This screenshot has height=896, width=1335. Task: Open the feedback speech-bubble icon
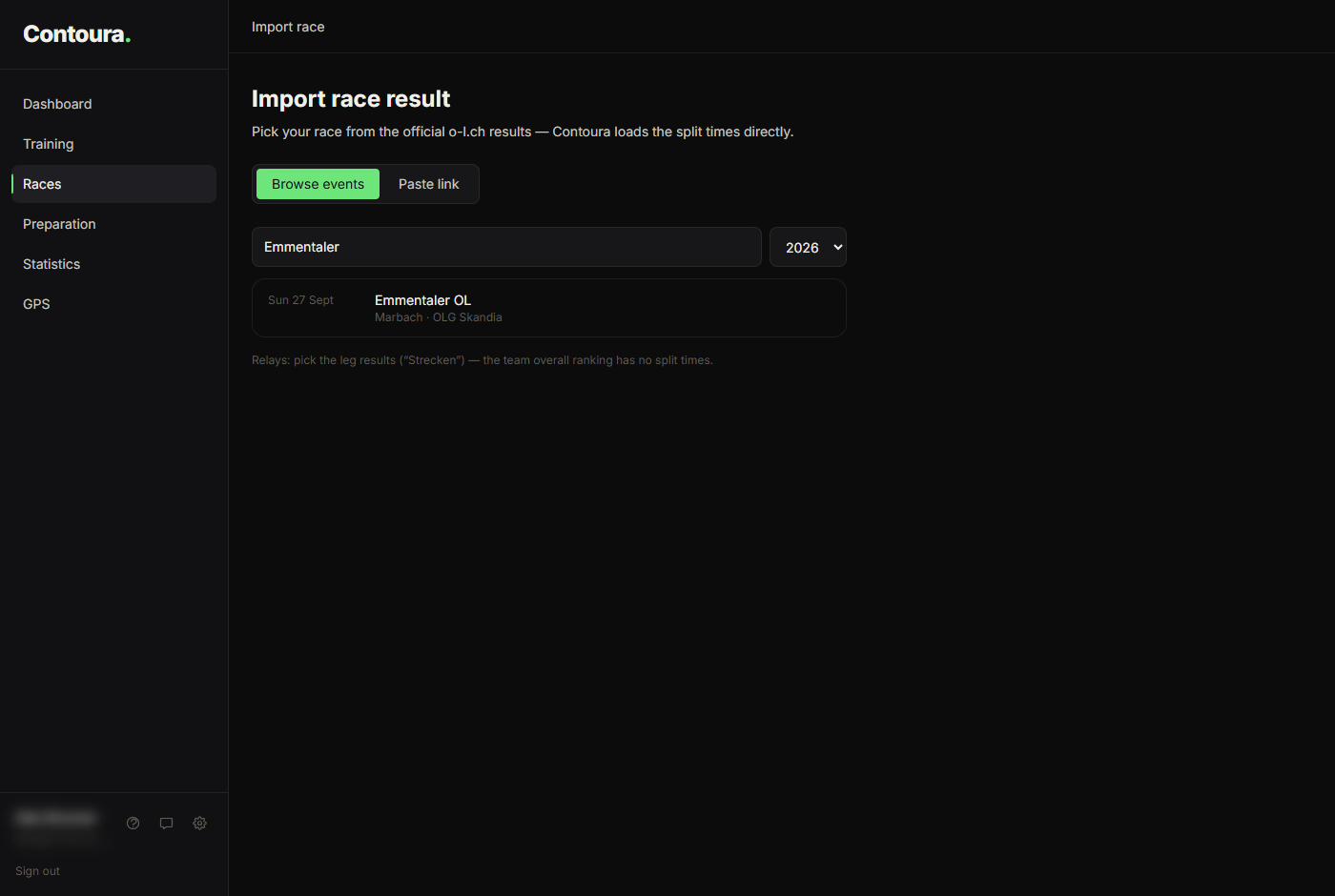pos(167,824)
